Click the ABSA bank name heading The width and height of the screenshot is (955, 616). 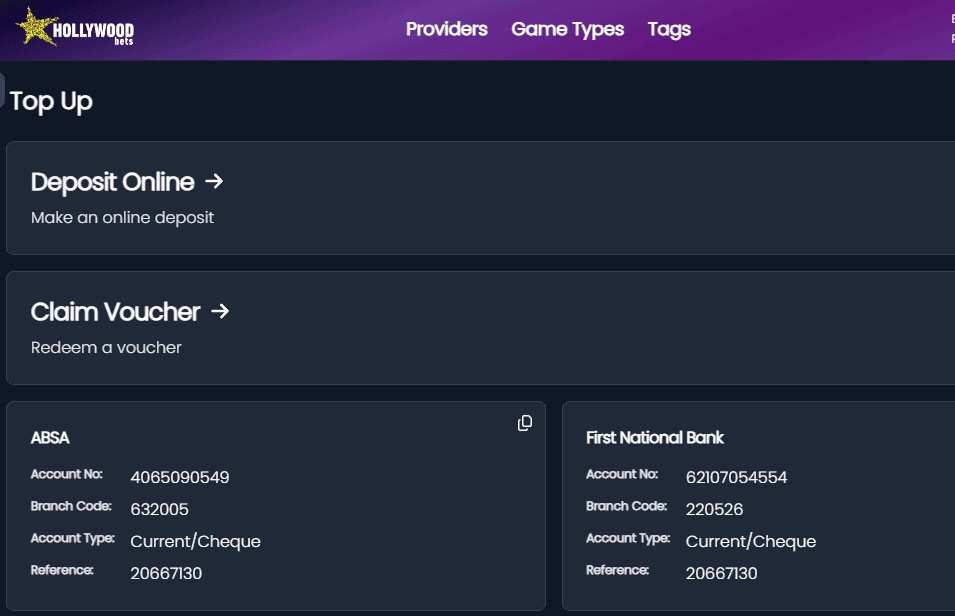click(x=50, y=438)
